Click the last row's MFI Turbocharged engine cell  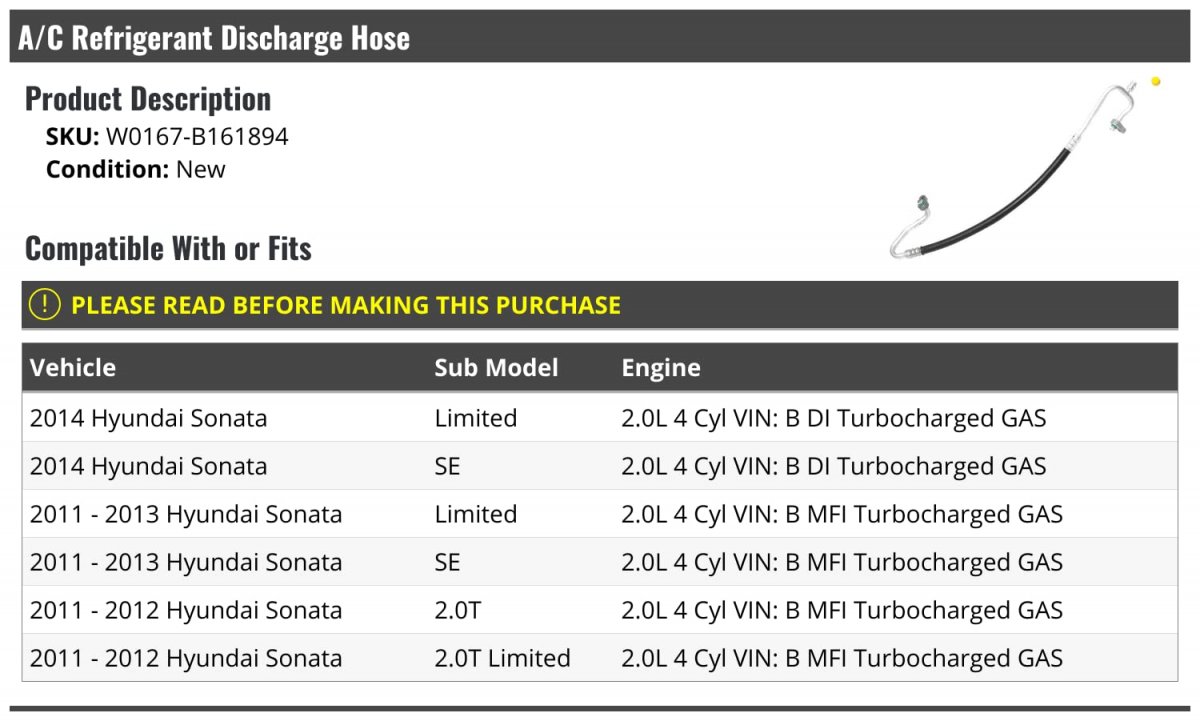[x=842, y=658]
